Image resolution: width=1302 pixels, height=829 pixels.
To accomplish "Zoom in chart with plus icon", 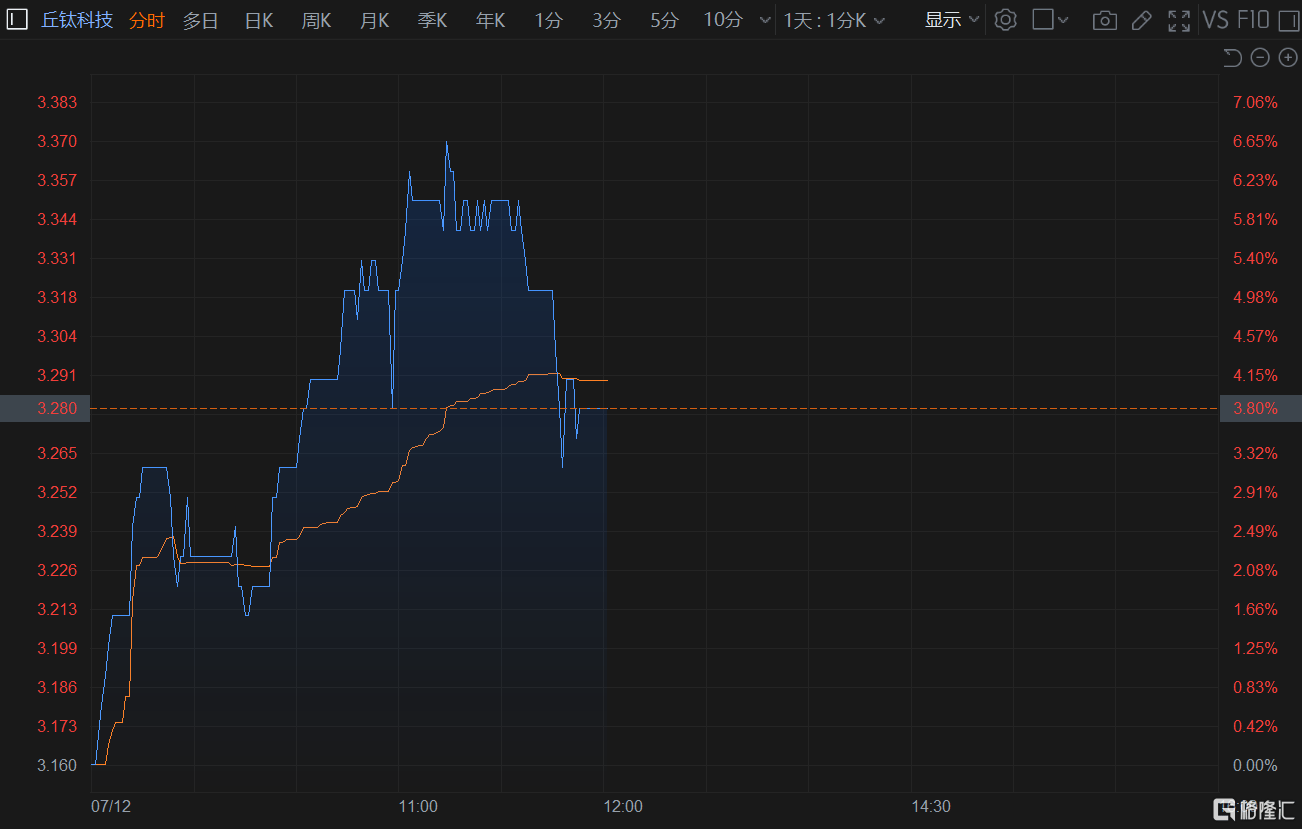I will [x=1288, y=58].
